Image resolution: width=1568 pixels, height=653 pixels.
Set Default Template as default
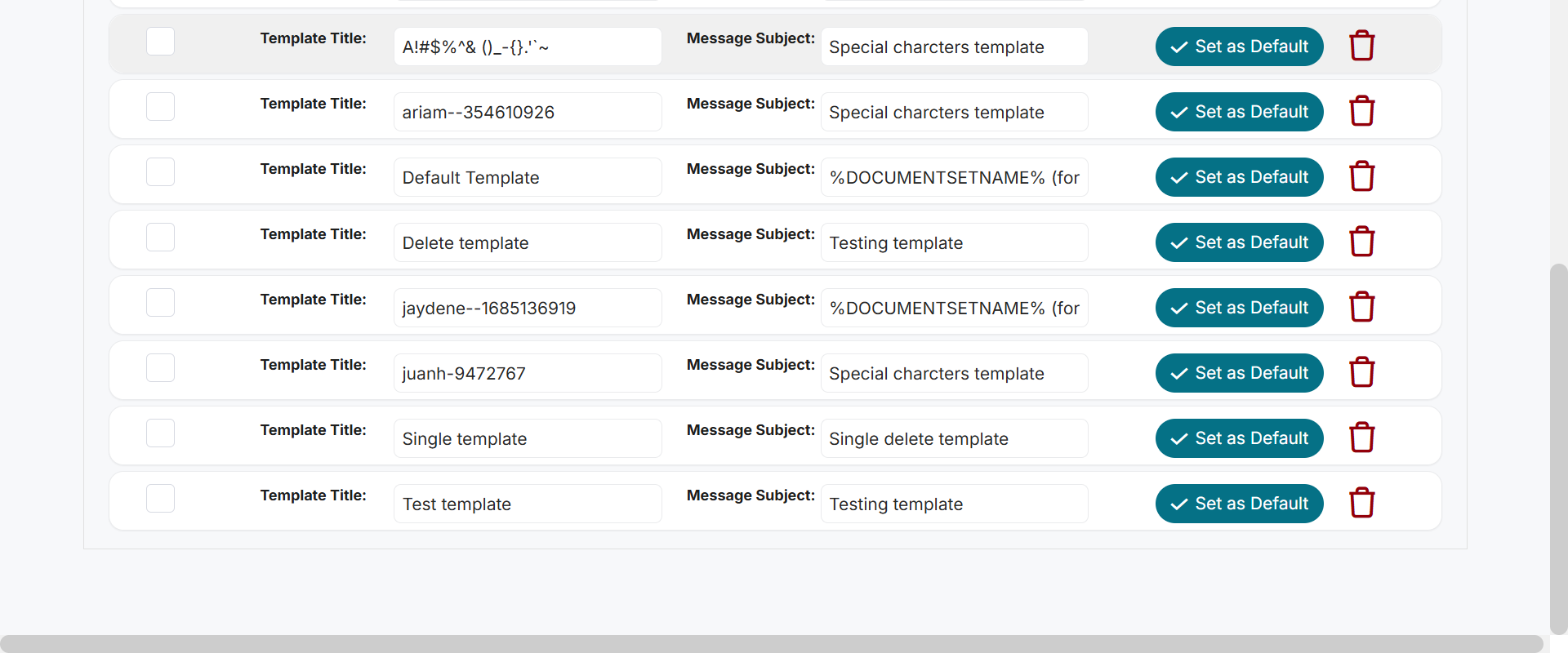pyautogui.click(x=1239, y=177)
